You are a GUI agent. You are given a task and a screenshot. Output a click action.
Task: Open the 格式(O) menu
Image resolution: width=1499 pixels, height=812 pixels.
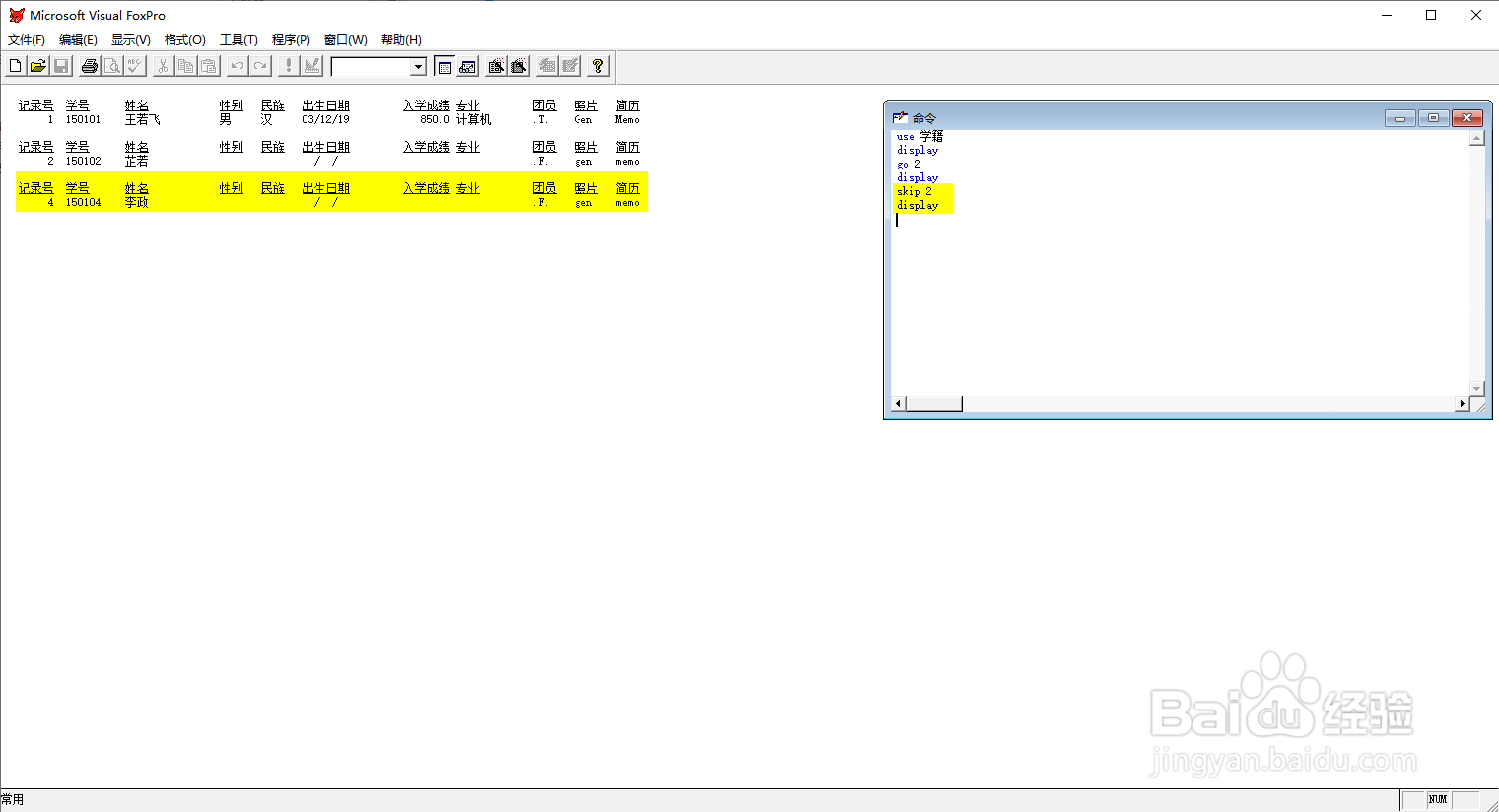click(185, 40)
